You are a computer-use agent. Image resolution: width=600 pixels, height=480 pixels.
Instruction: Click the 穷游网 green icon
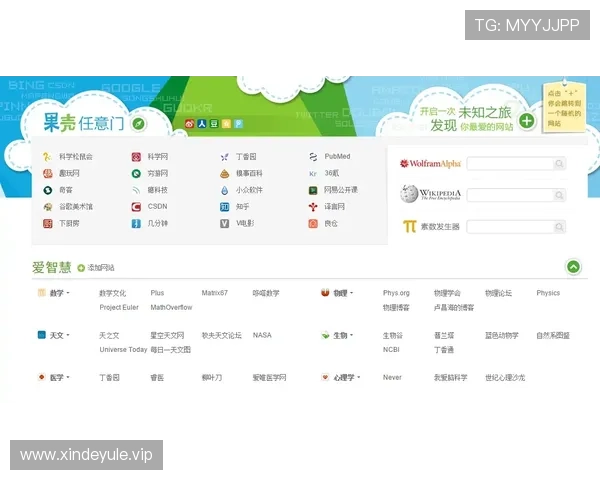[136, 173]
